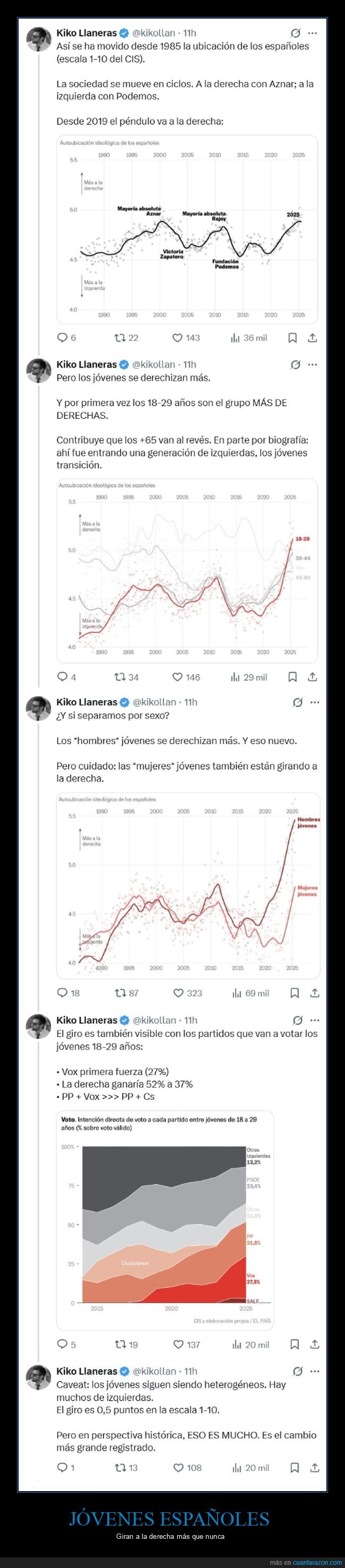
Task: Open the more options menu on the first tweet
Action: point(314,34)
